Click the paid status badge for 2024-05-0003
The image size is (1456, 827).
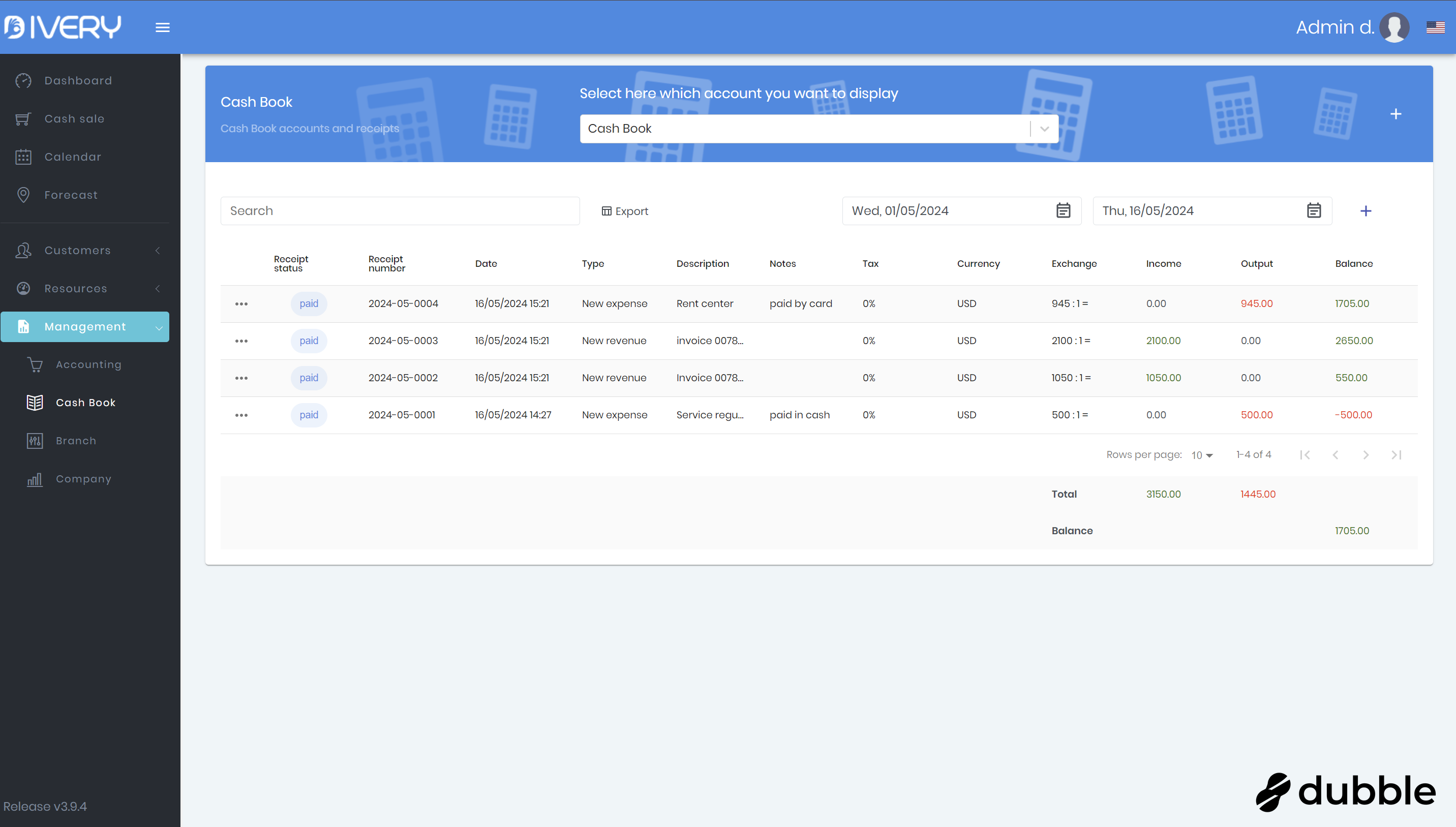[x=309, y=341]
